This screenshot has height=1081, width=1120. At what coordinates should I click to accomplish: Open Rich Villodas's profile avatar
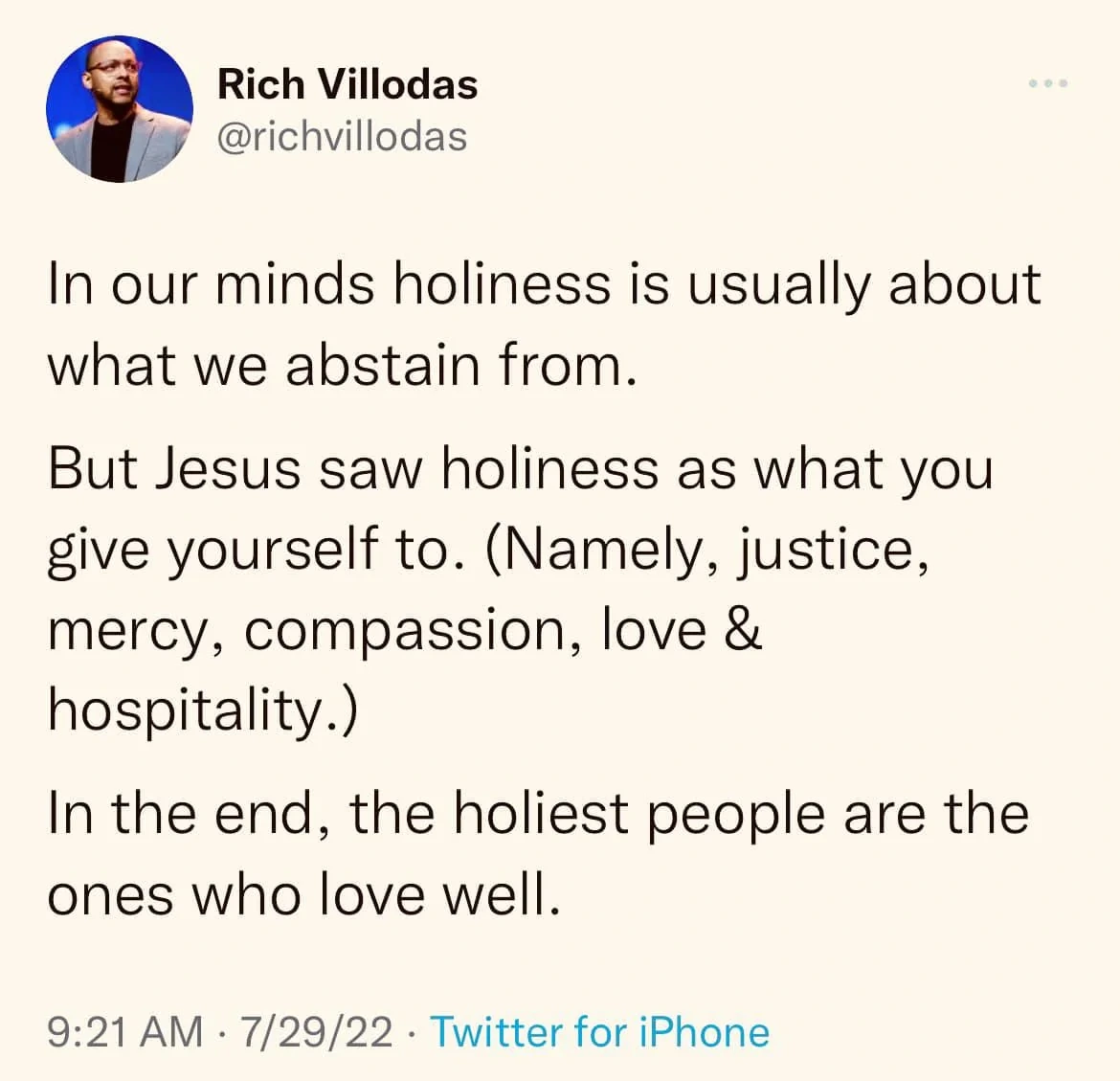click(x=120, y=108)
